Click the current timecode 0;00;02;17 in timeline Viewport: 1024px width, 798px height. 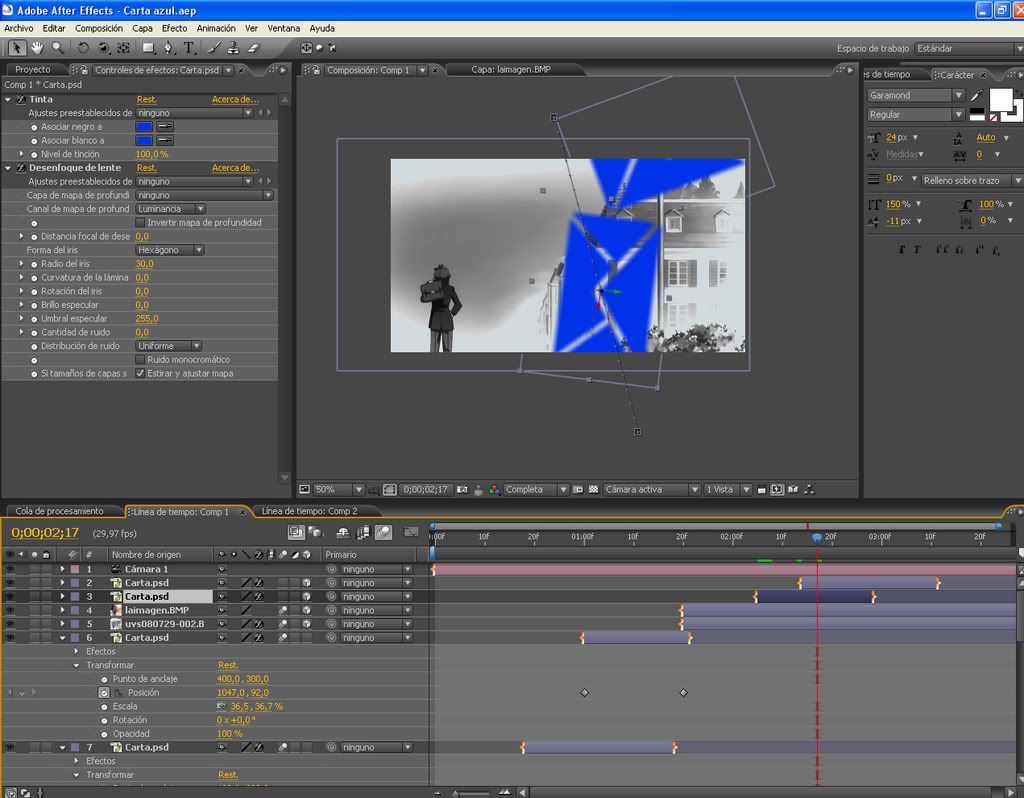point(45,533)
